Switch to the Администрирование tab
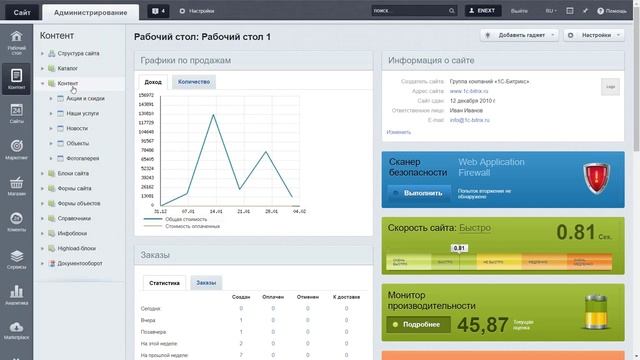 (91, 12)
